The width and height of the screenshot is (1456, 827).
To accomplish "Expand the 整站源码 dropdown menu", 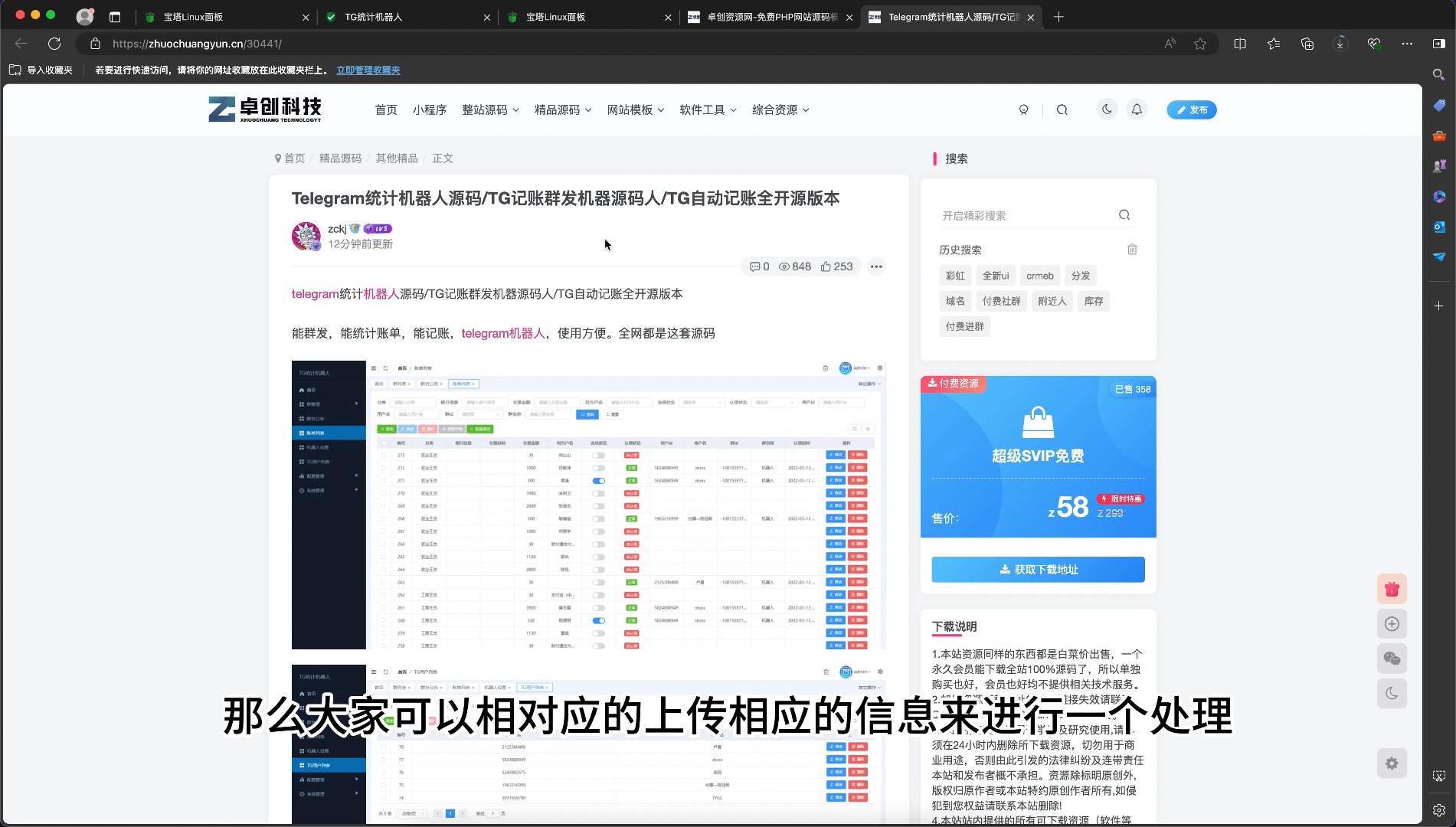I will (490, 110).
